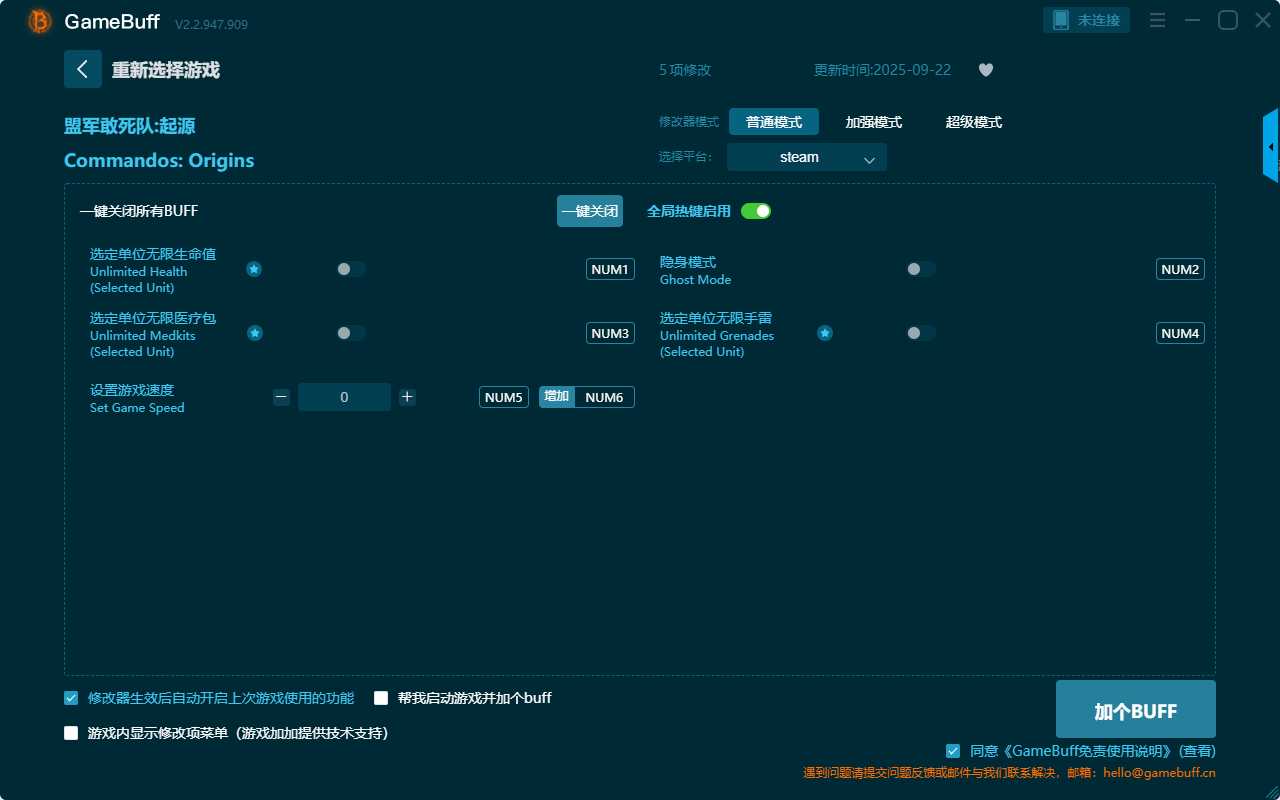Image resolution: width=1280 pixels, height=800 pixels.
Task: Uncheck the GameBuff disclaimer agreement checkbox
Action: click(x=953, y=751)
